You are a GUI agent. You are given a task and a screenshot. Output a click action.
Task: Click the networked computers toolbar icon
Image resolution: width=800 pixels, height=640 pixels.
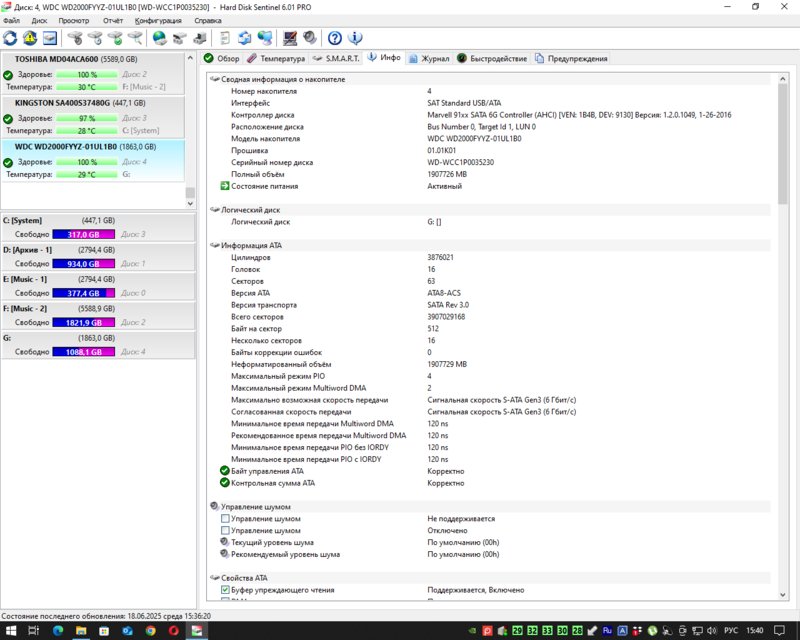265,38
